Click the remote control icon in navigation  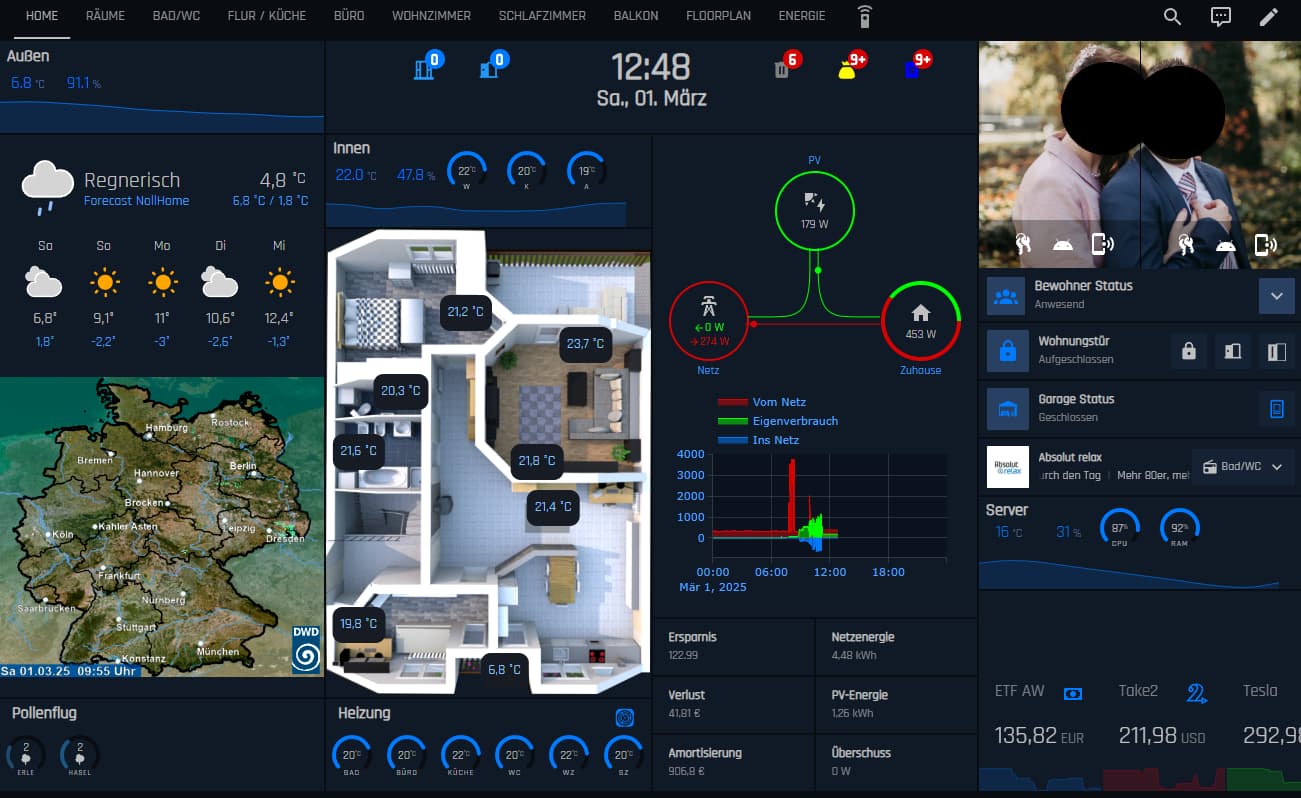(865, 16)
